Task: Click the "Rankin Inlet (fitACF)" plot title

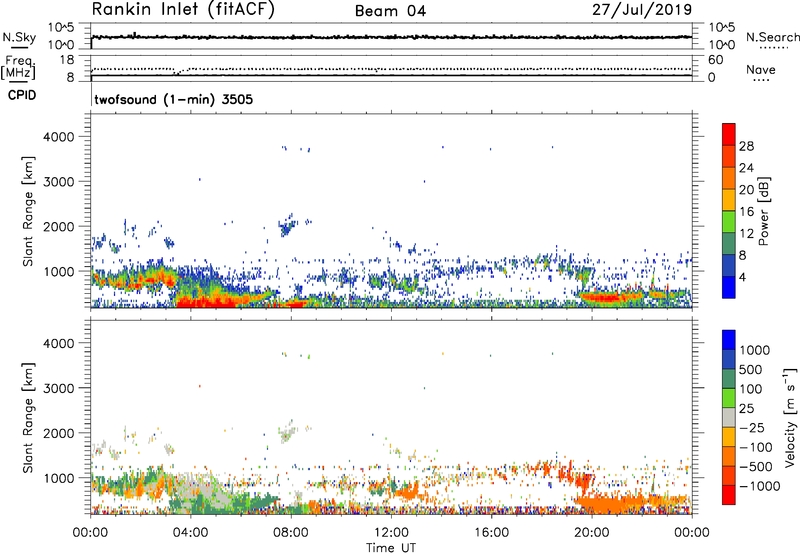Action: [x=183, y=10]
